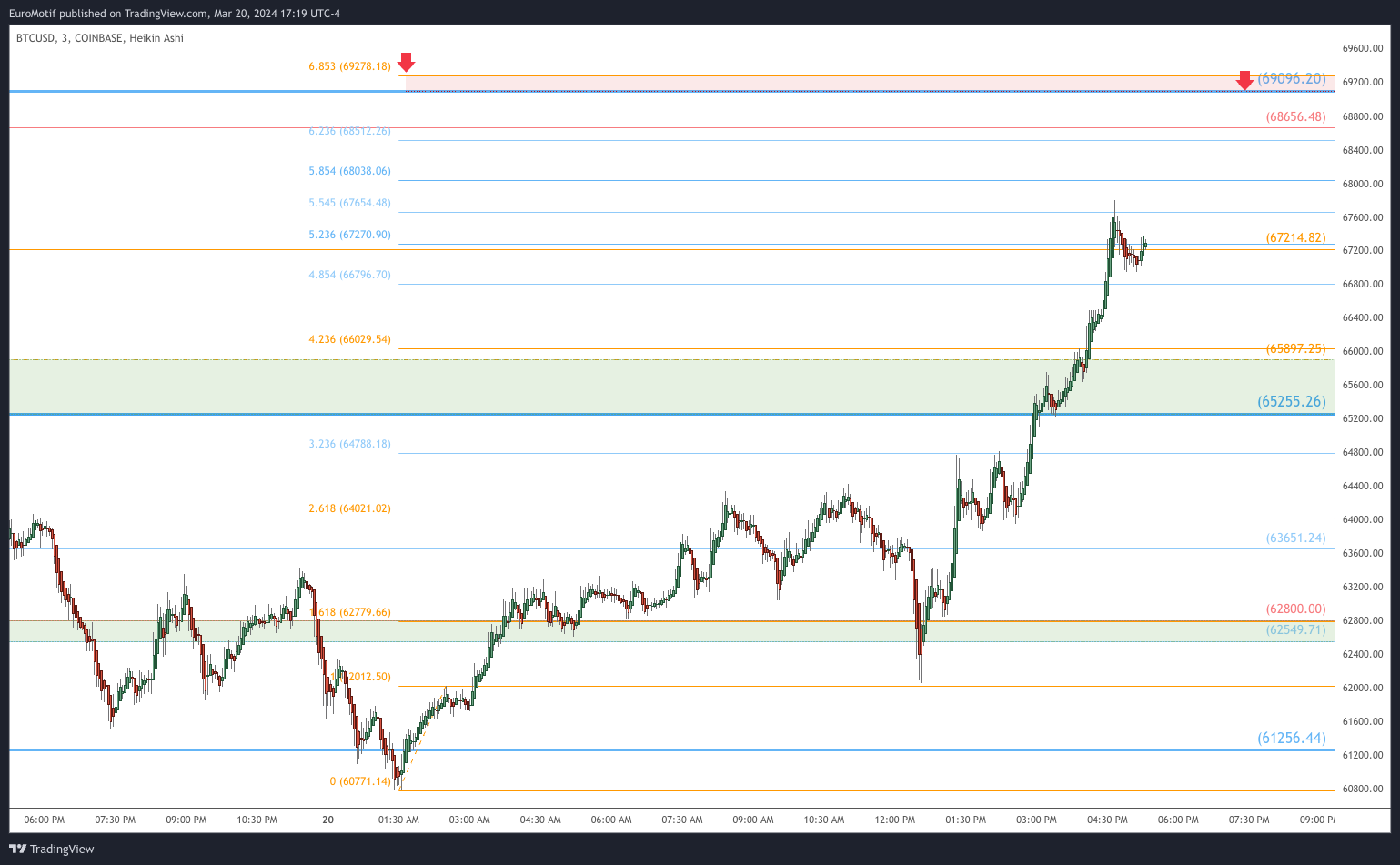Click the 07:30 AM time axis label

(682, 820)
